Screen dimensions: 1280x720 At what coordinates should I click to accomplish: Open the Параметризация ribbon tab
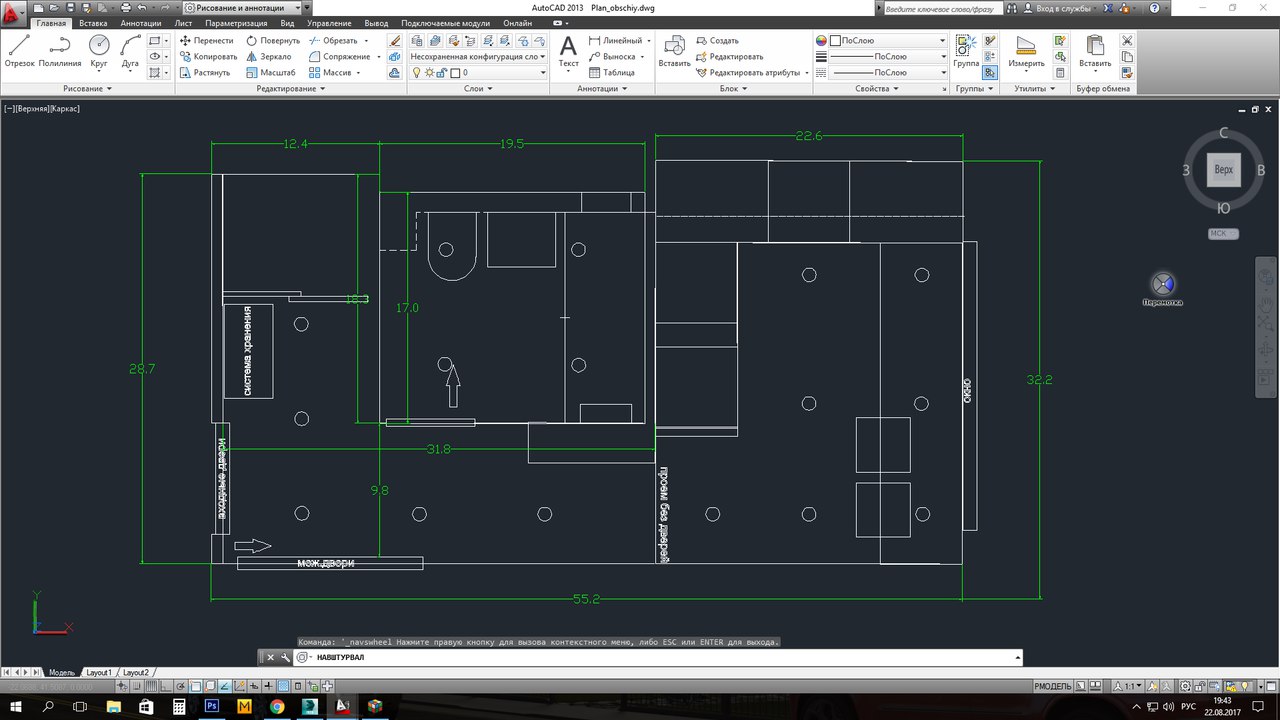pos(236,23)
